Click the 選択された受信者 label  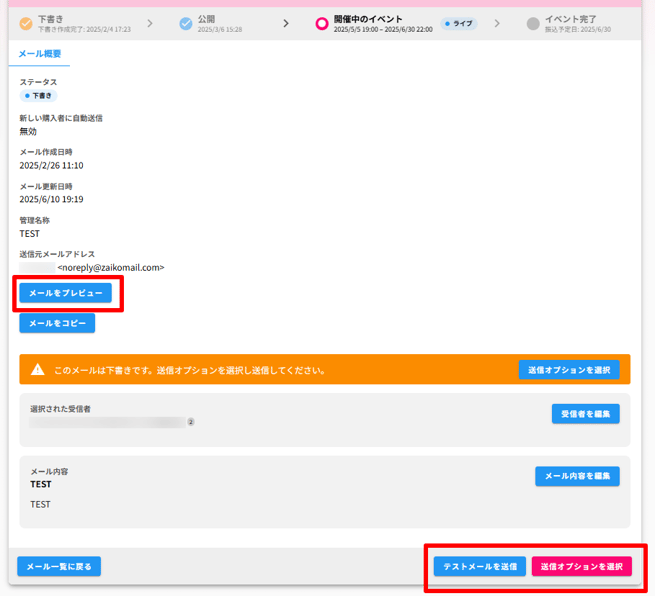click(60, 409)
